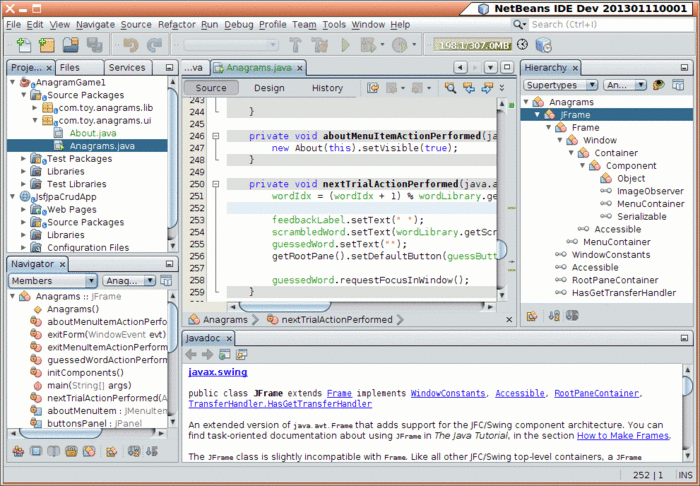Click the New Project toolbar icon
The height and width of the screenshot is (486, 700).
(x=45, y=45)
